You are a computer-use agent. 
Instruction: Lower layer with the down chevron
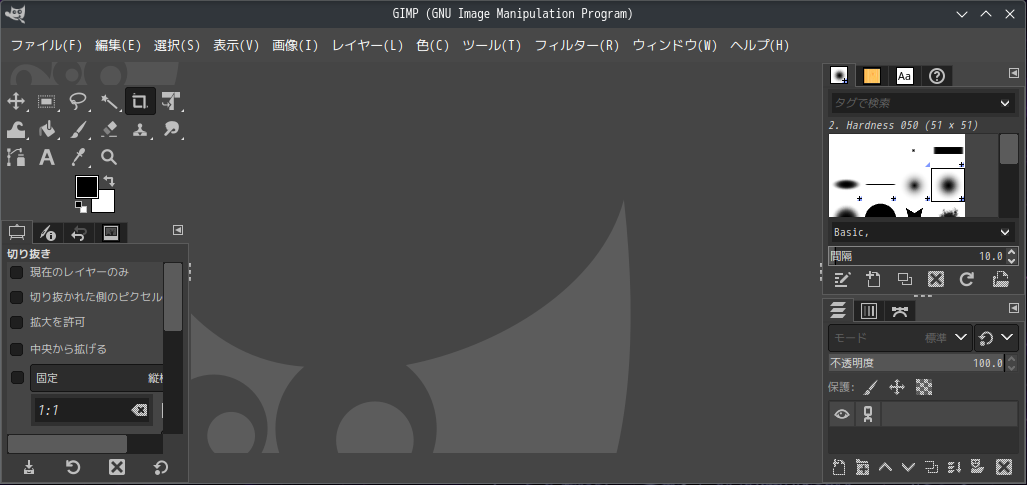pos(908,467)
